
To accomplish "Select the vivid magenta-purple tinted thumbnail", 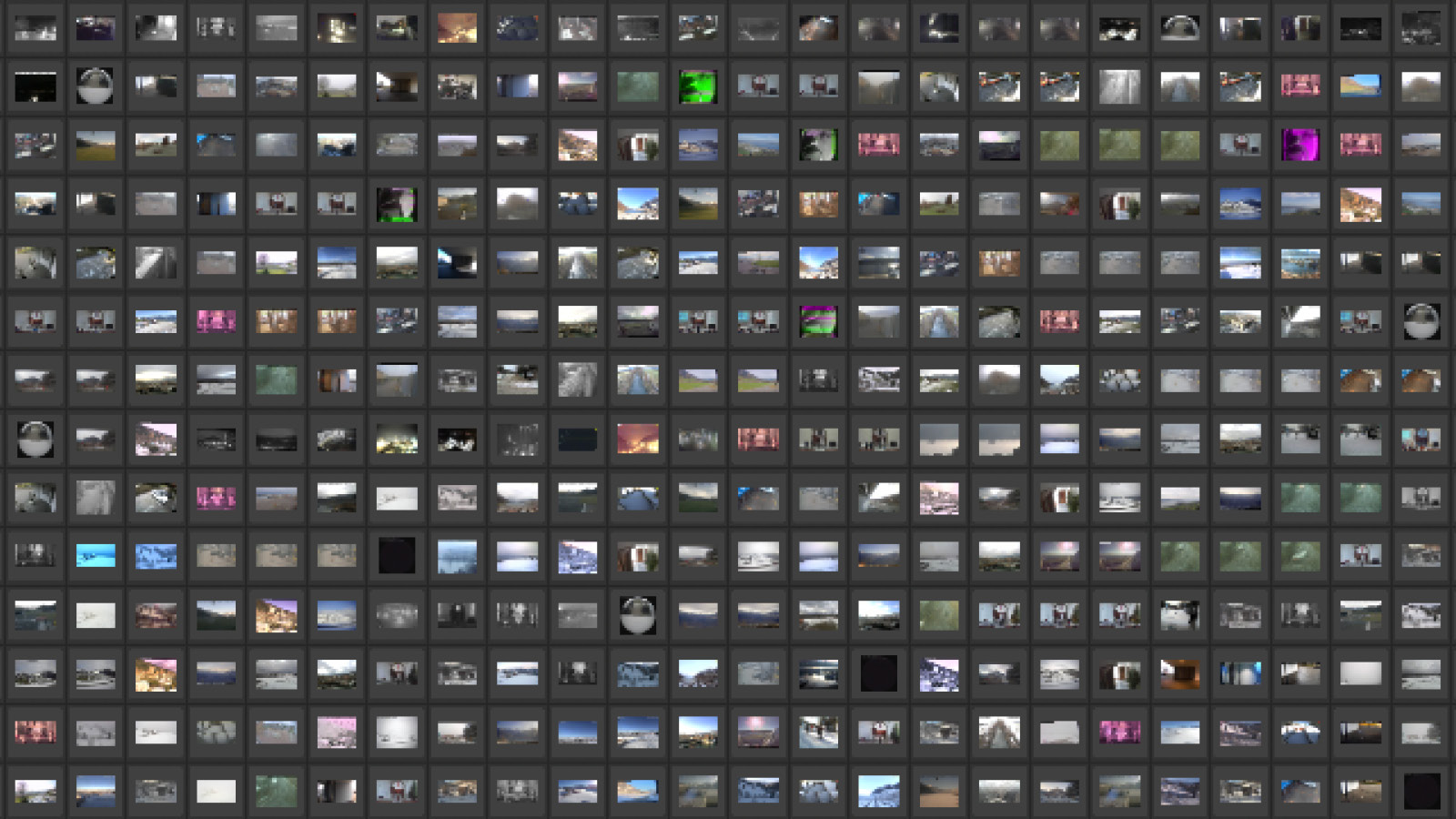I will pos(1300,145).
